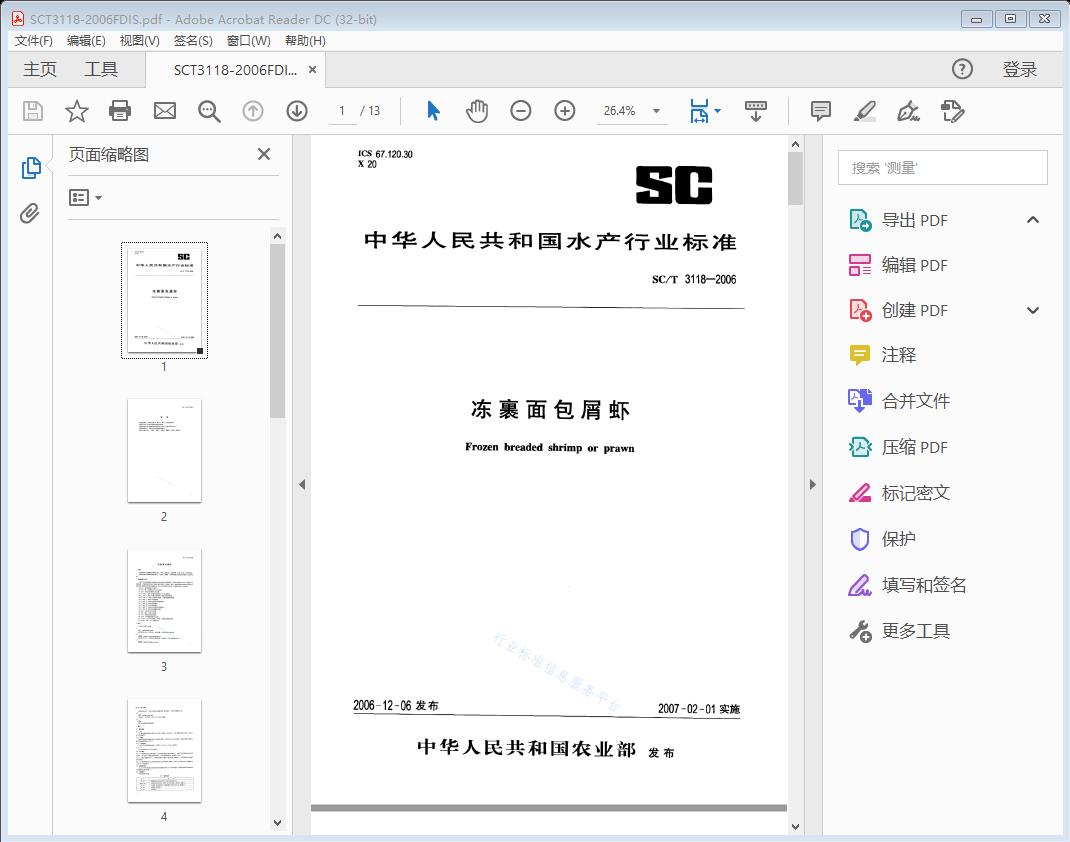The width and height of the screenshot is (1070, 842).
Task: Expand the 创建 PDF section chevron
Action: point(1033,310)
